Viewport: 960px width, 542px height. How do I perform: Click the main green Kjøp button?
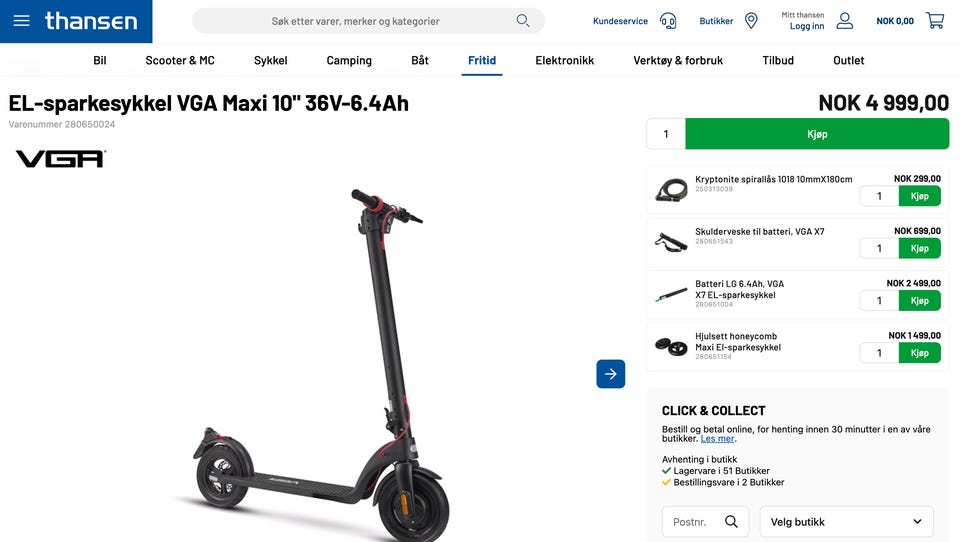[x=817, y=134]
